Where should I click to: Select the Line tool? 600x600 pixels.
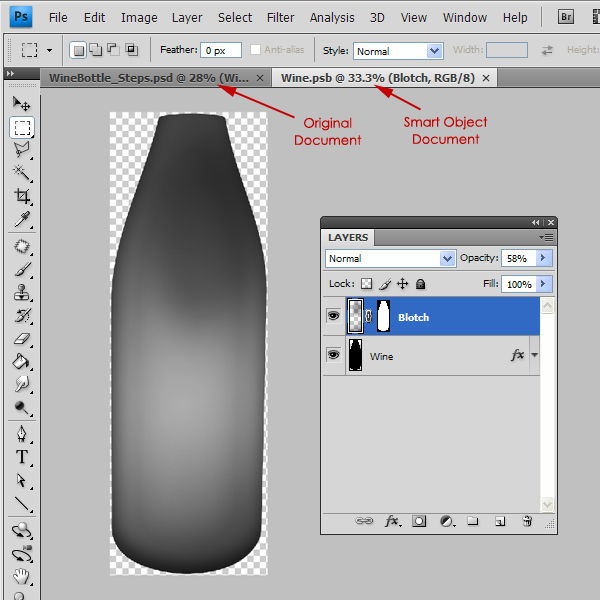pos(21,504)
